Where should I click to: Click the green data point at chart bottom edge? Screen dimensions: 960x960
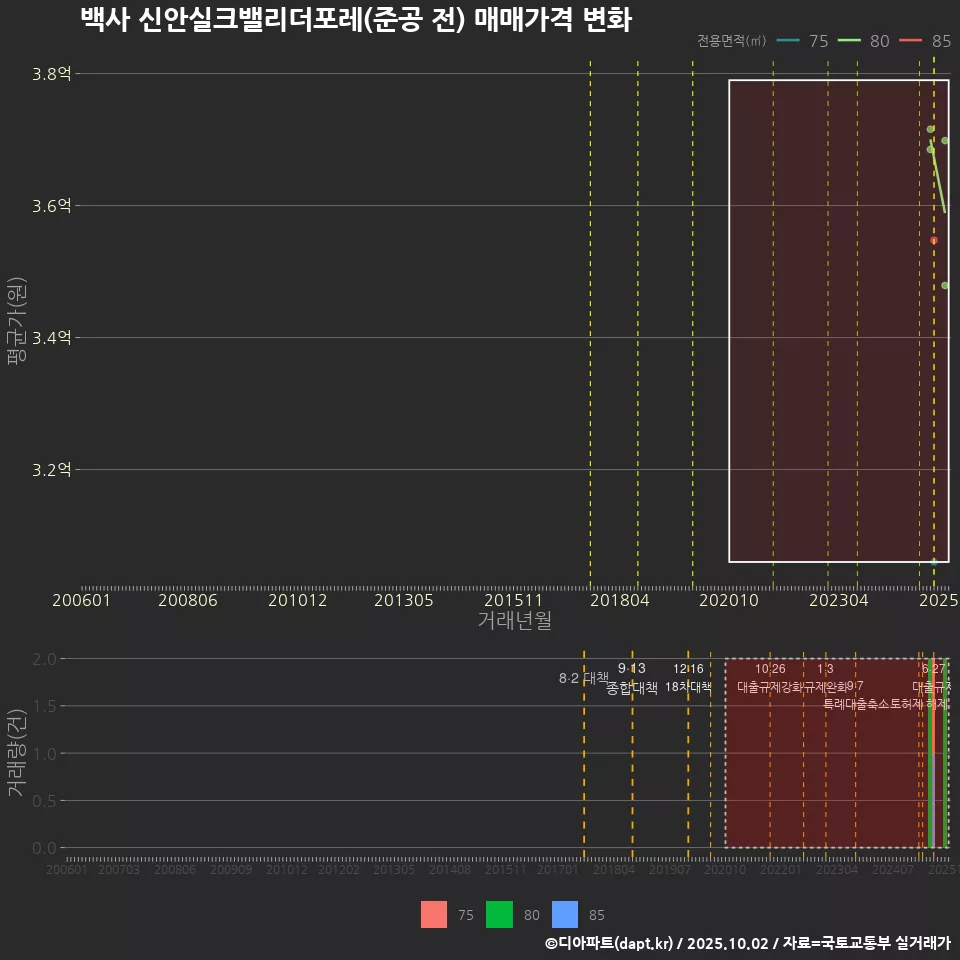coord(934,562)
